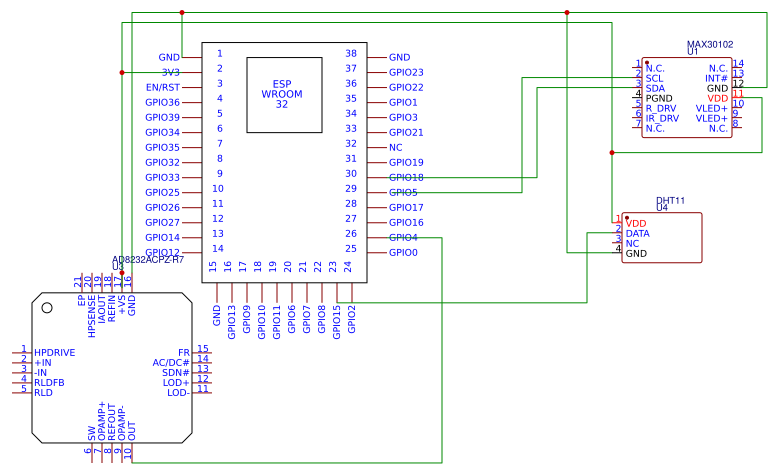Click the HPDRIVE pin on AD8232
The width and height of the screenshot is (777, 475).
pos(54,353)
